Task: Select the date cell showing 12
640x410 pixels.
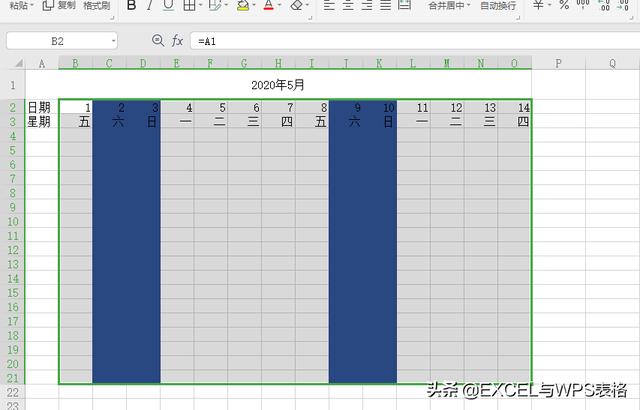Action: (447, 107)
